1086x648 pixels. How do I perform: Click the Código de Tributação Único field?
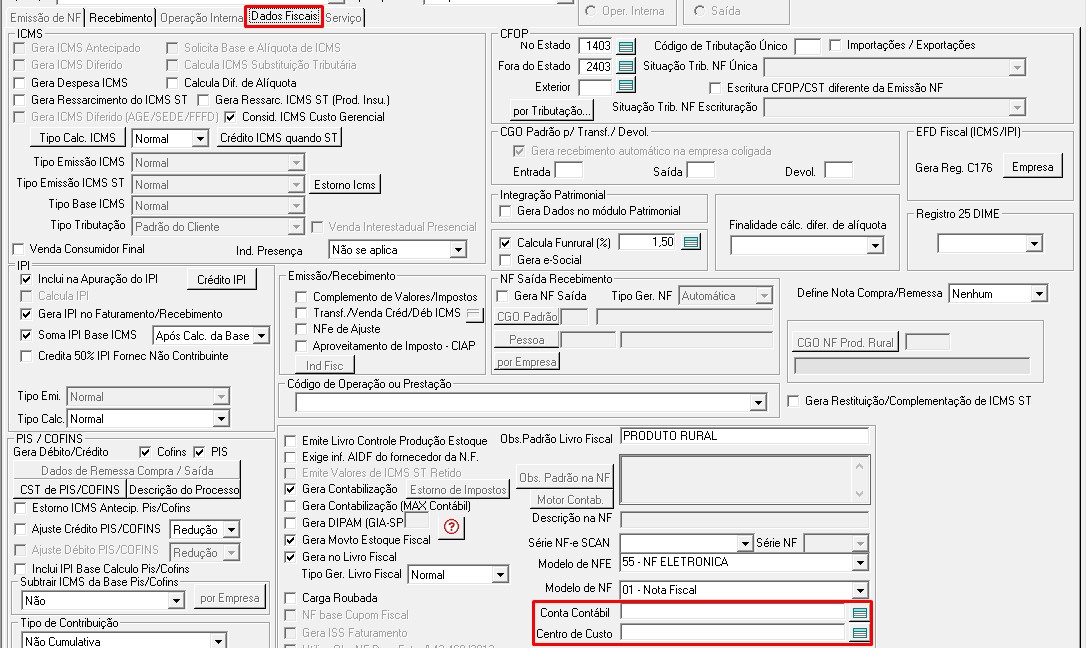(807, 46)
